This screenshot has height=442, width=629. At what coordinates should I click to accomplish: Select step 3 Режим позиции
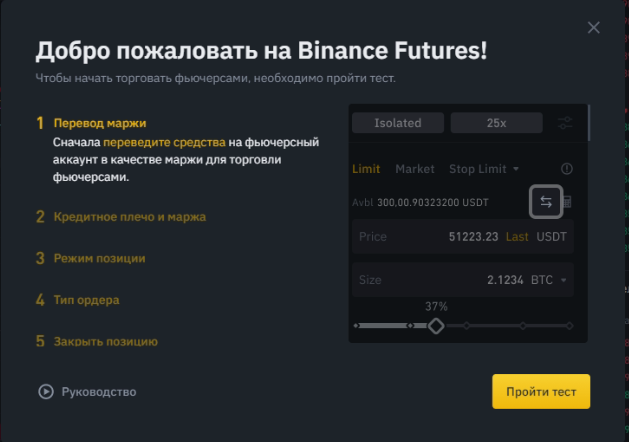click(x=99, y=258)
